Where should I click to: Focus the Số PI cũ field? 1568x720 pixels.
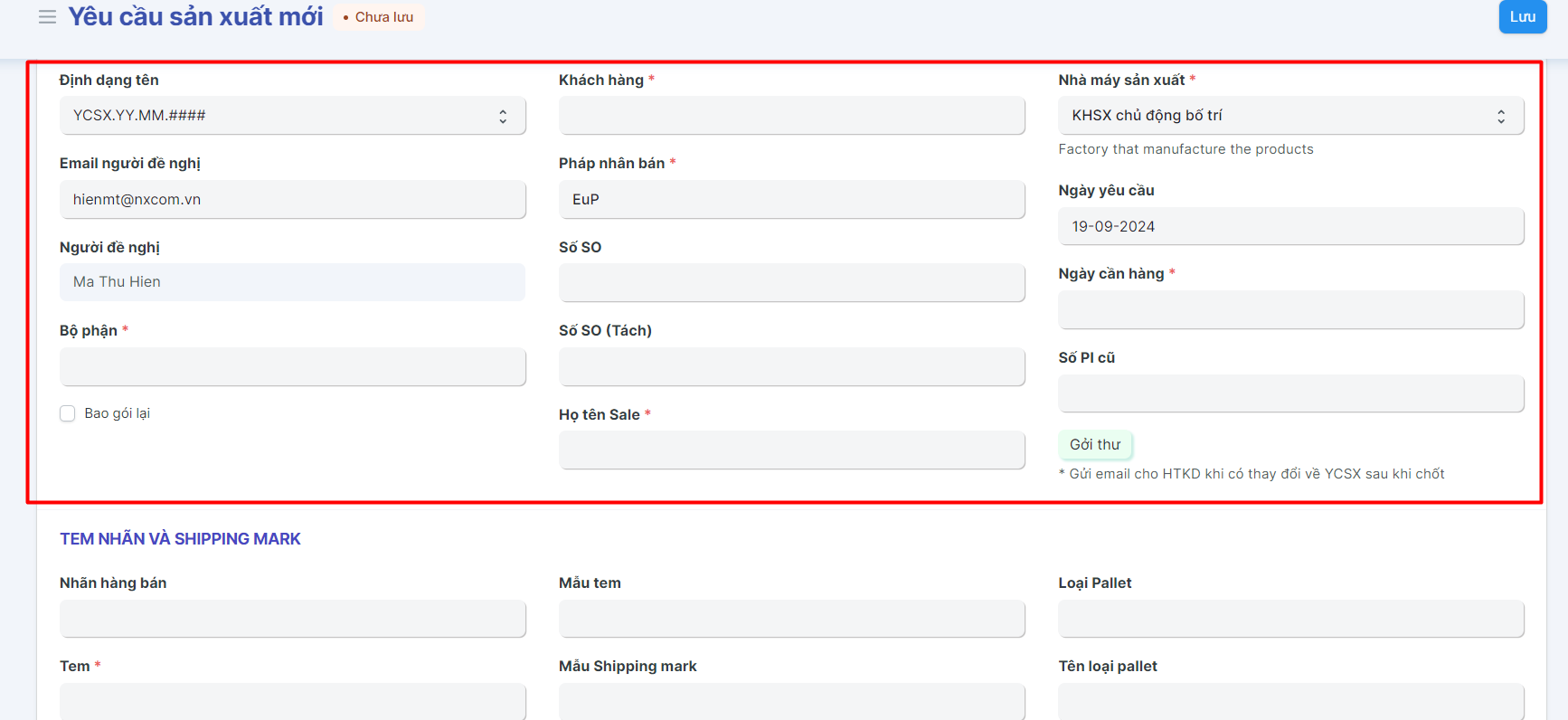1290,393
